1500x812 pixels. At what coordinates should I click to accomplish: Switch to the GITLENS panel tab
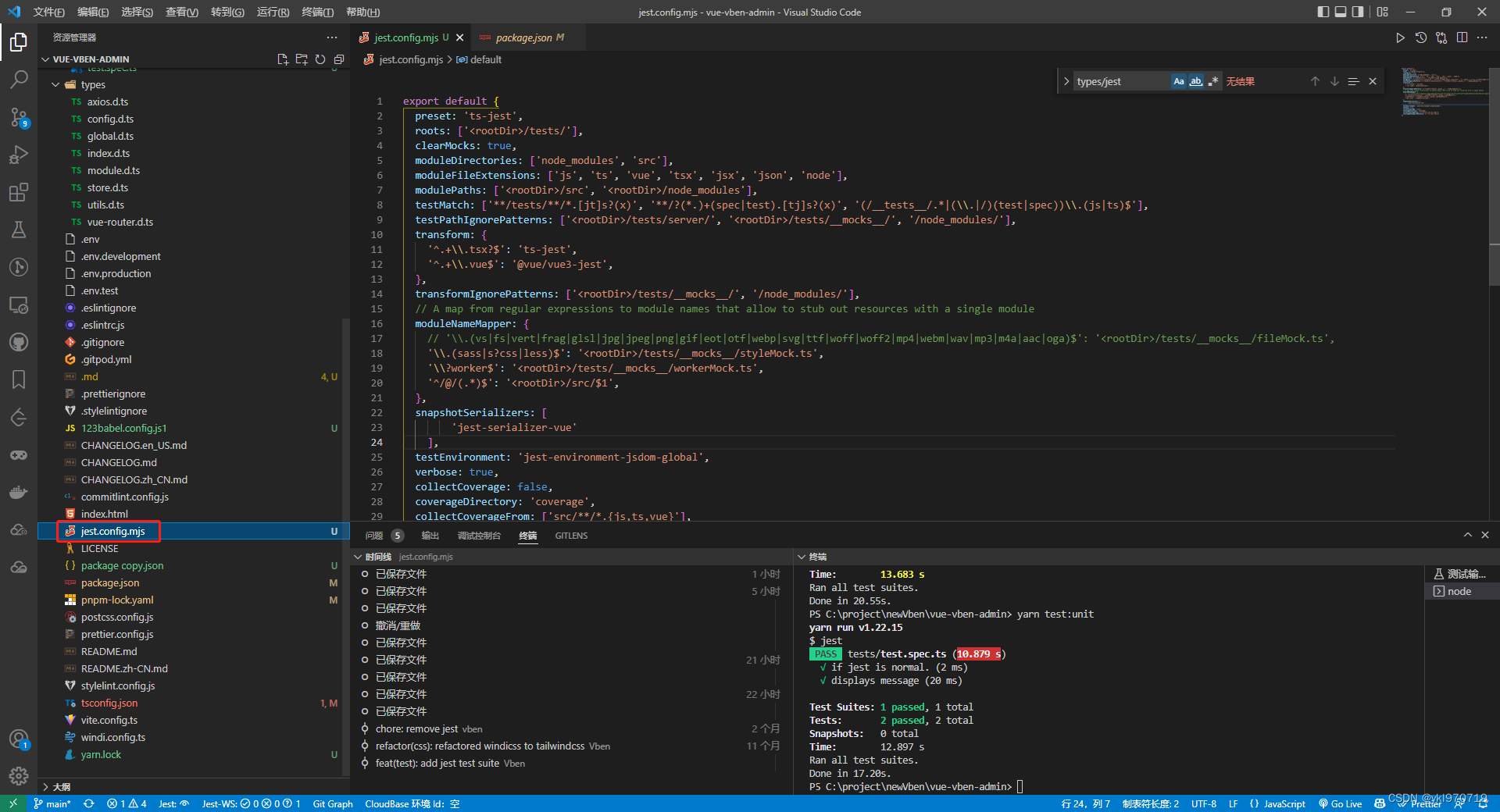(571, 536)
